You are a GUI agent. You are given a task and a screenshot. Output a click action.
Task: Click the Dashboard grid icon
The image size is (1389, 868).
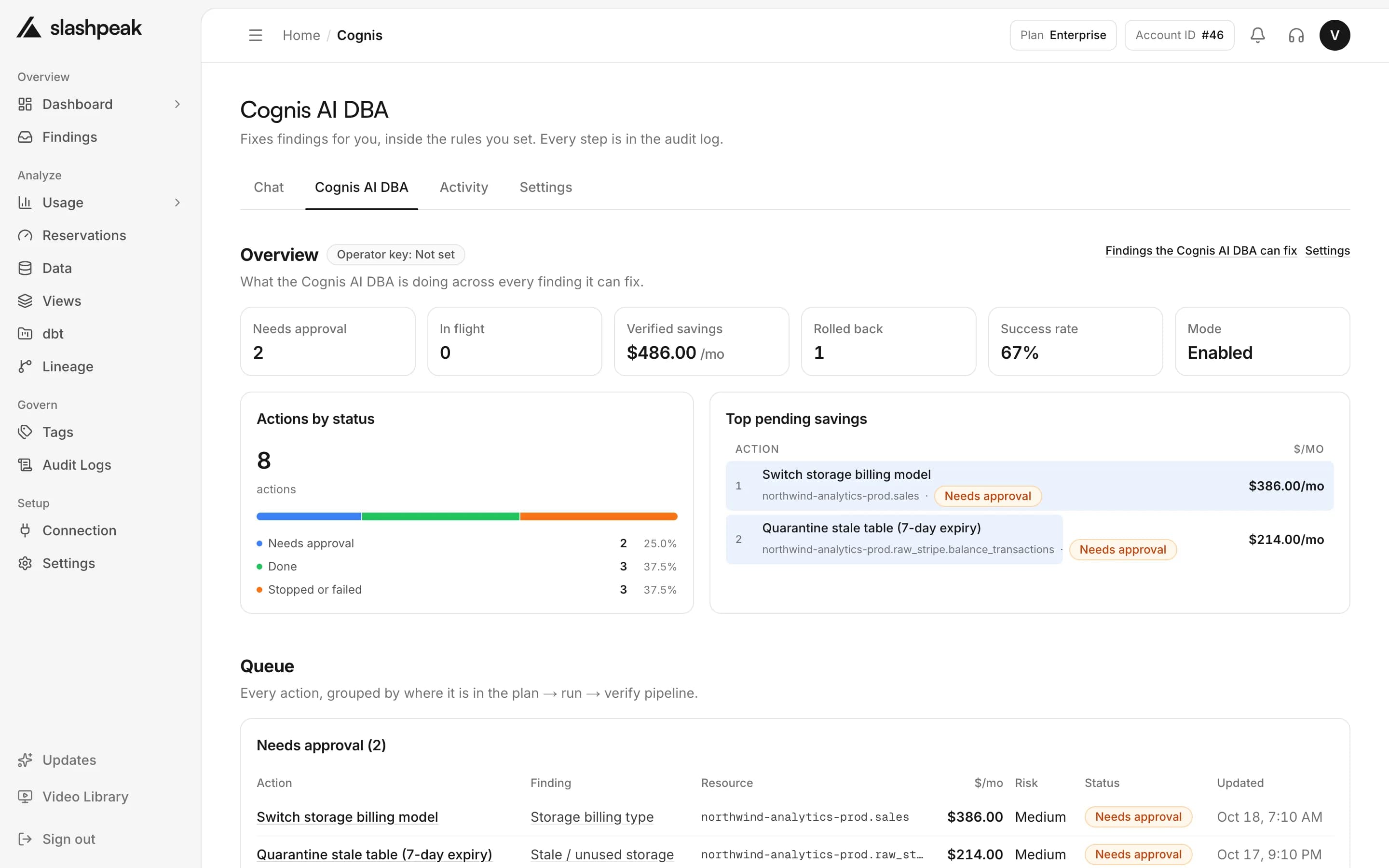pos(25,104)
